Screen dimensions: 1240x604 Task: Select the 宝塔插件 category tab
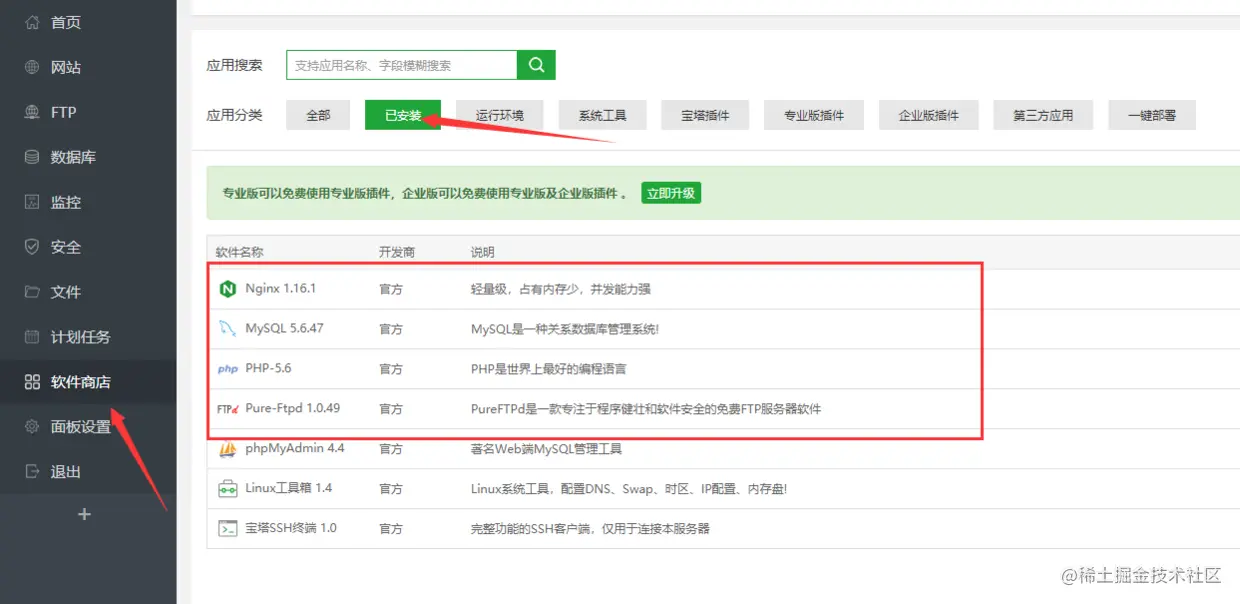tap(705, 115)
